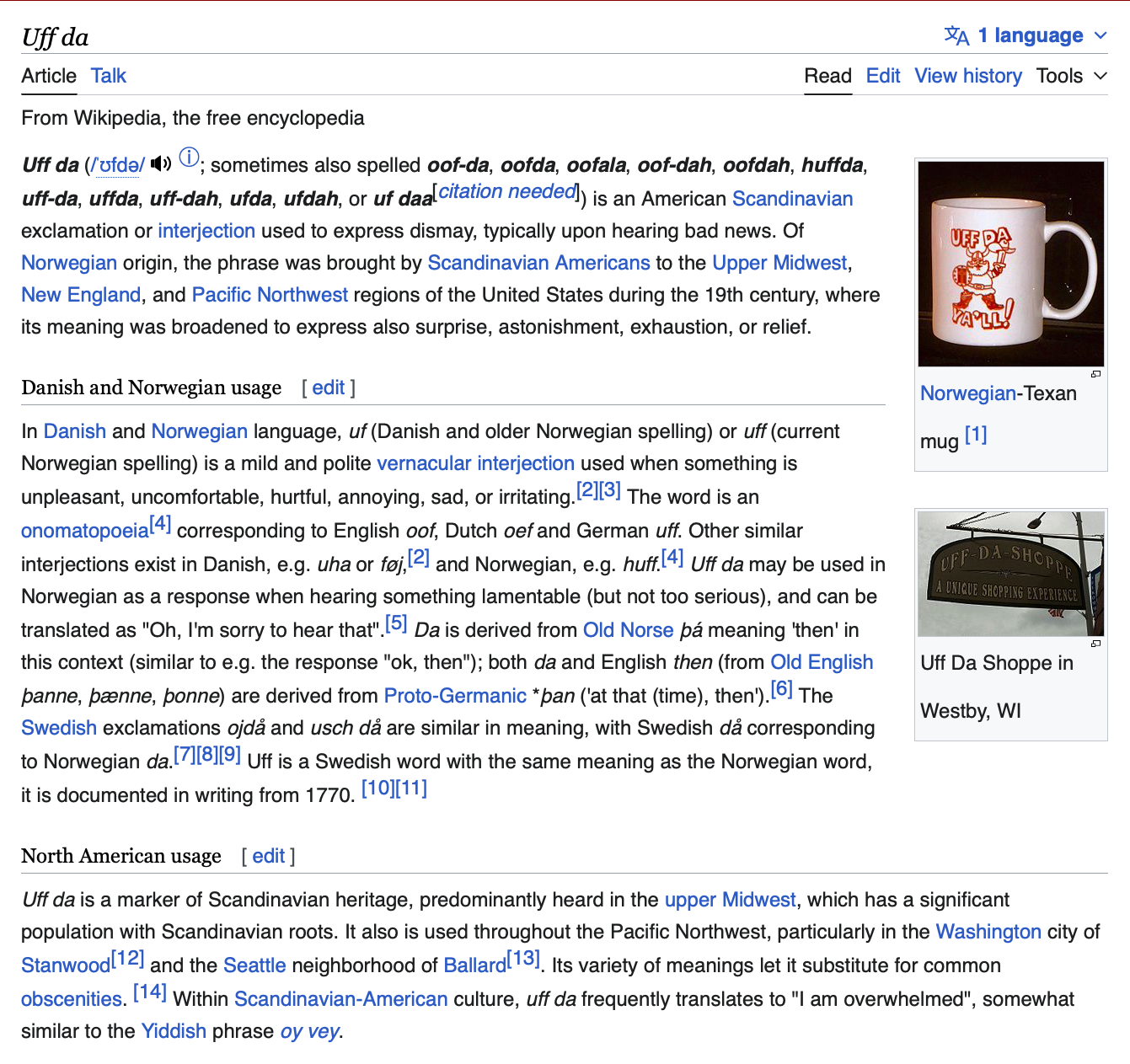Open the Norwegian-Texan mug thumbnail
Image resolution: width=1130 pixels, height=1064 pixels.
click(x=1010, y=264)
